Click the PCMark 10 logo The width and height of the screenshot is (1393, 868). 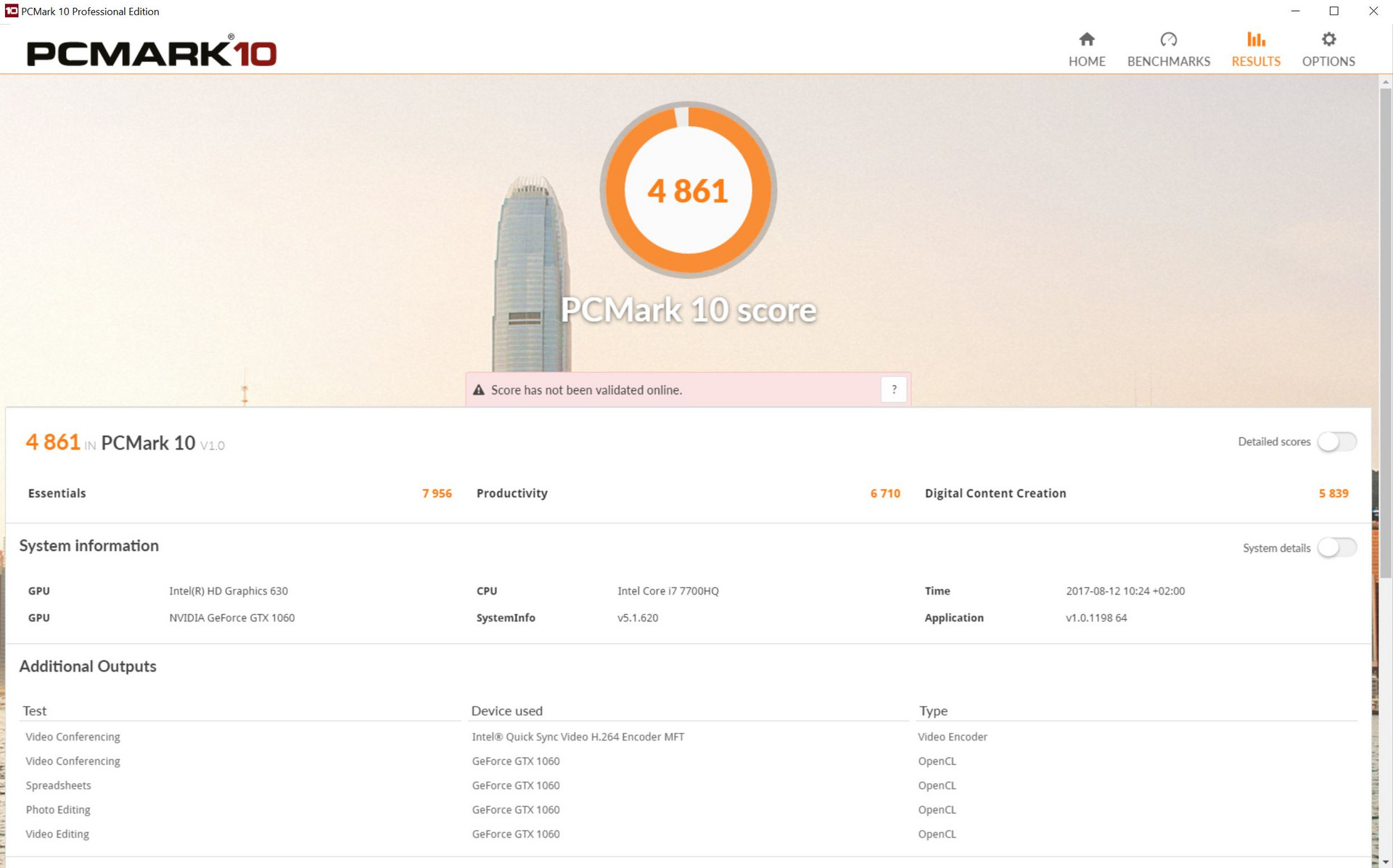click(x=152, y=52)
